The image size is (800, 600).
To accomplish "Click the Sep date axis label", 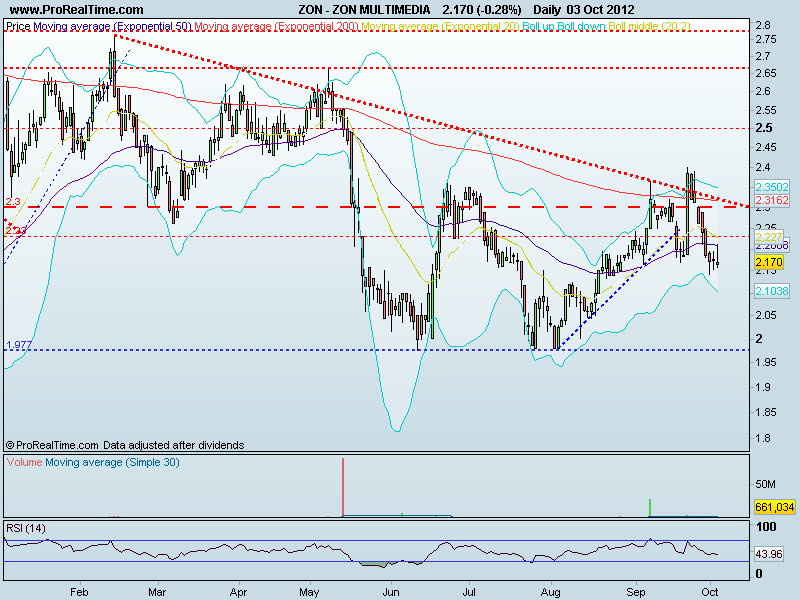I will tap(636, 592).
